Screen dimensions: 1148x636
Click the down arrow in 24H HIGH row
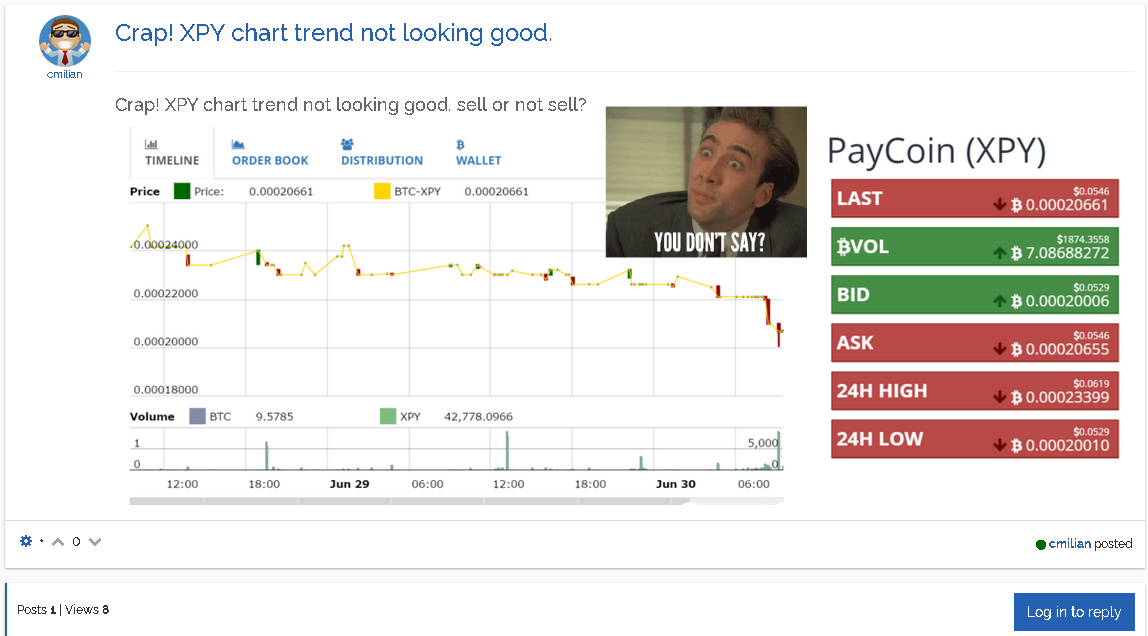click(999, 397)
